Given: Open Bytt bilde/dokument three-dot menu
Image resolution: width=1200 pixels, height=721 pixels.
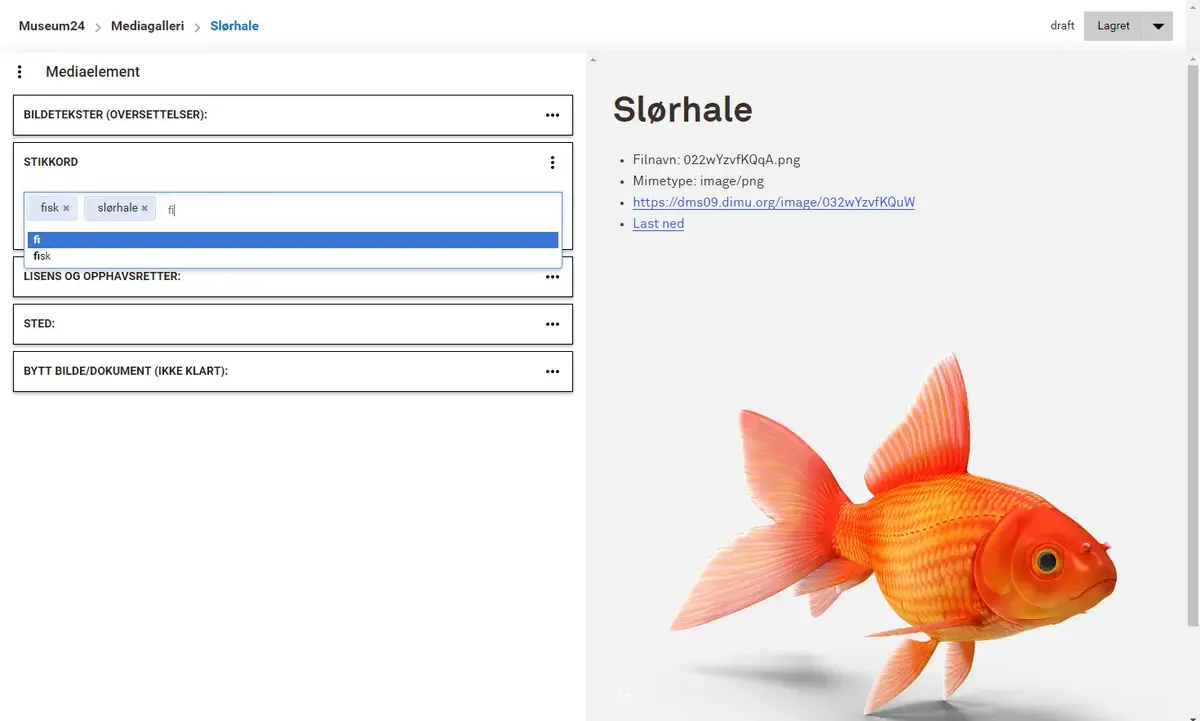Looking at the screenshot, I should [552, 371].
